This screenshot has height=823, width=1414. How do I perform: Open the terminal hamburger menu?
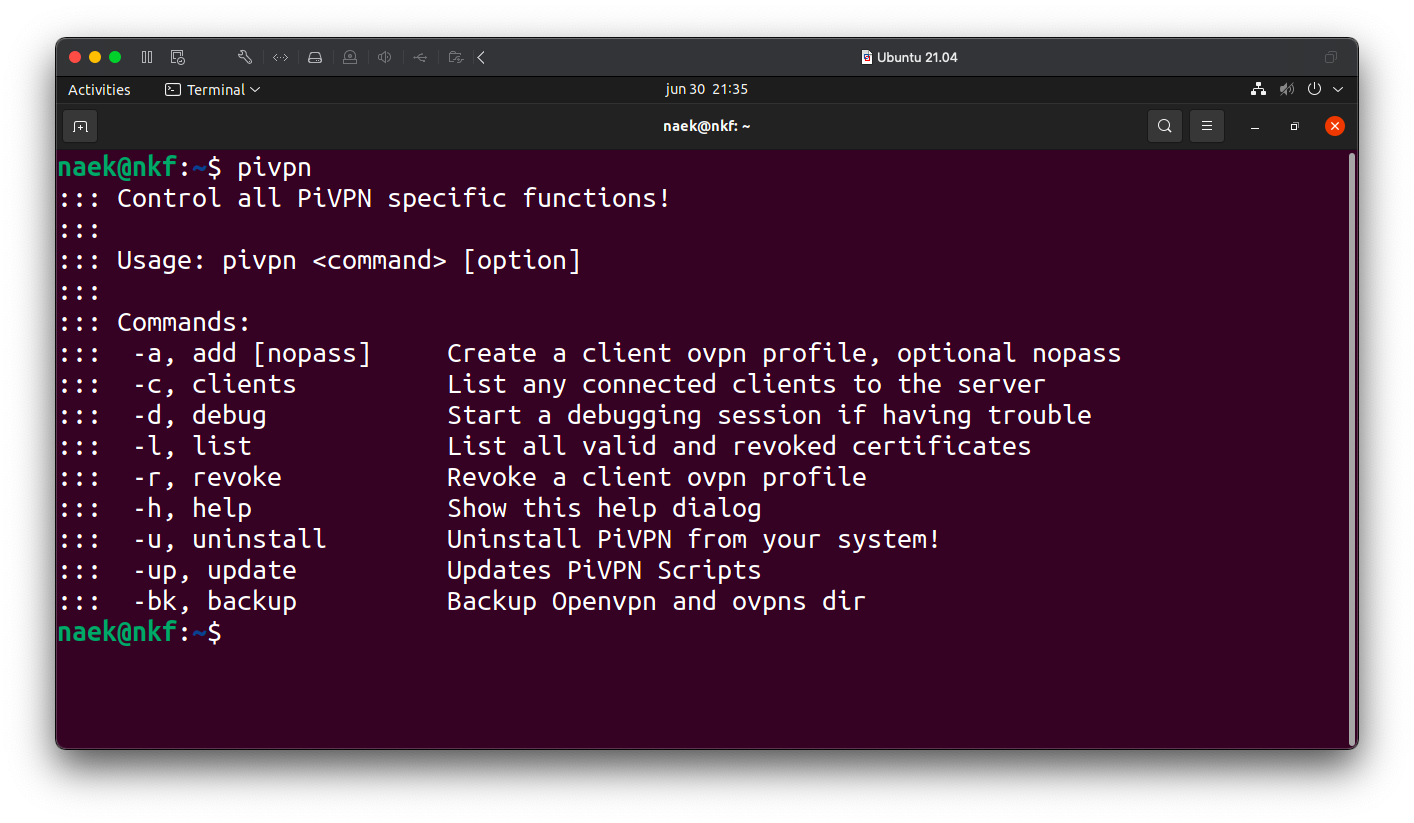[x=1207, y=126]
